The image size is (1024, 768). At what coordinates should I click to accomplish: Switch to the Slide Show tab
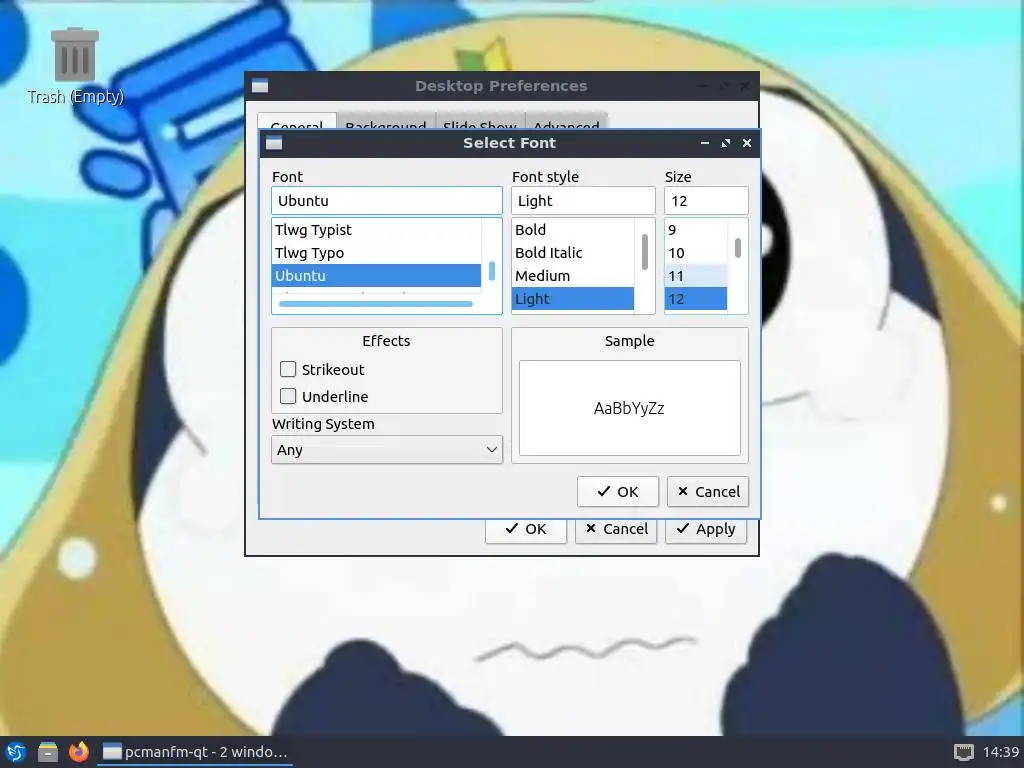[479, 122]
